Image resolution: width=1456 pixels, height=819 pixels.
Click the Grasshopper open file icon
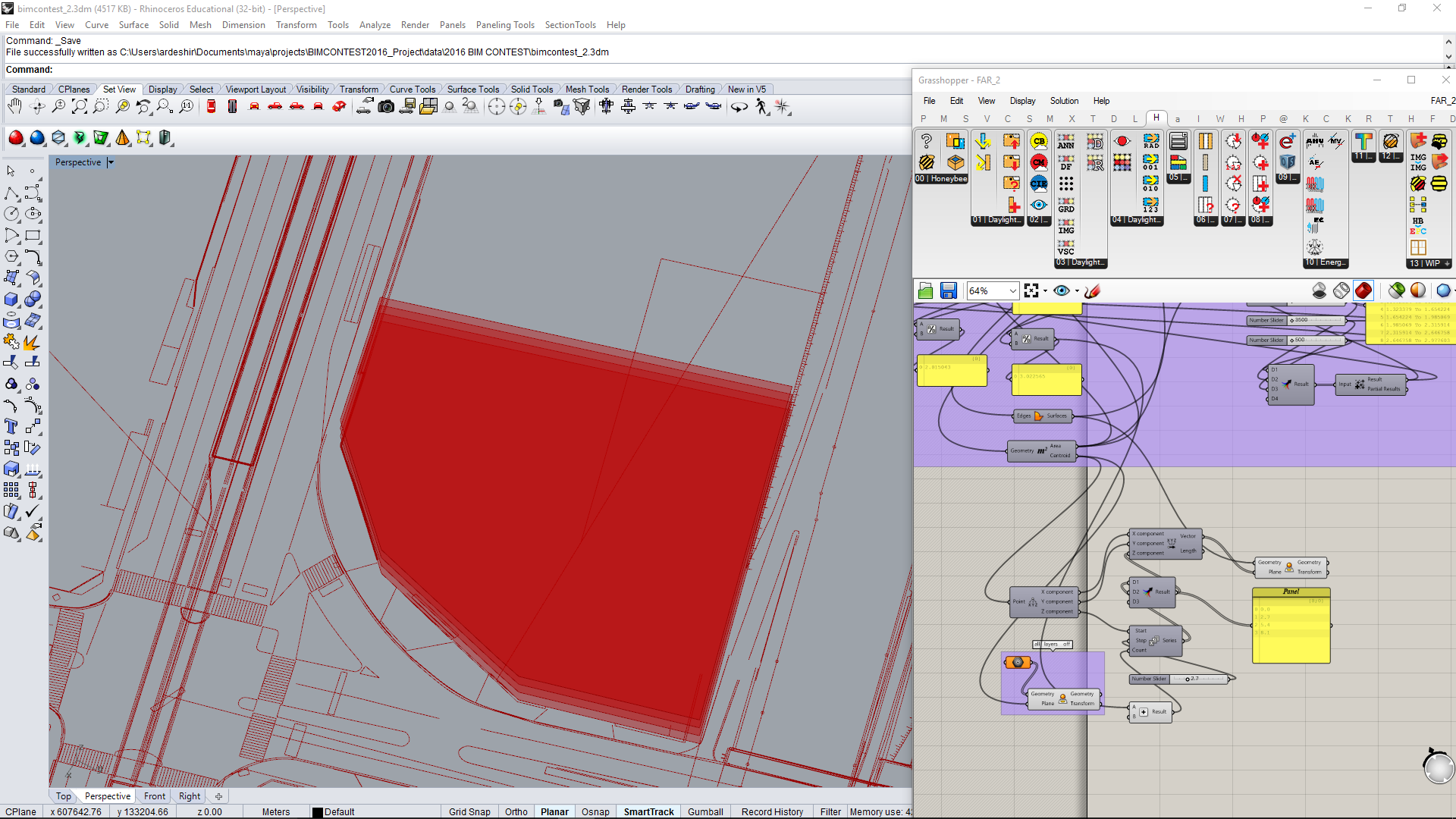pyautogui.click(x=925, y=290)
